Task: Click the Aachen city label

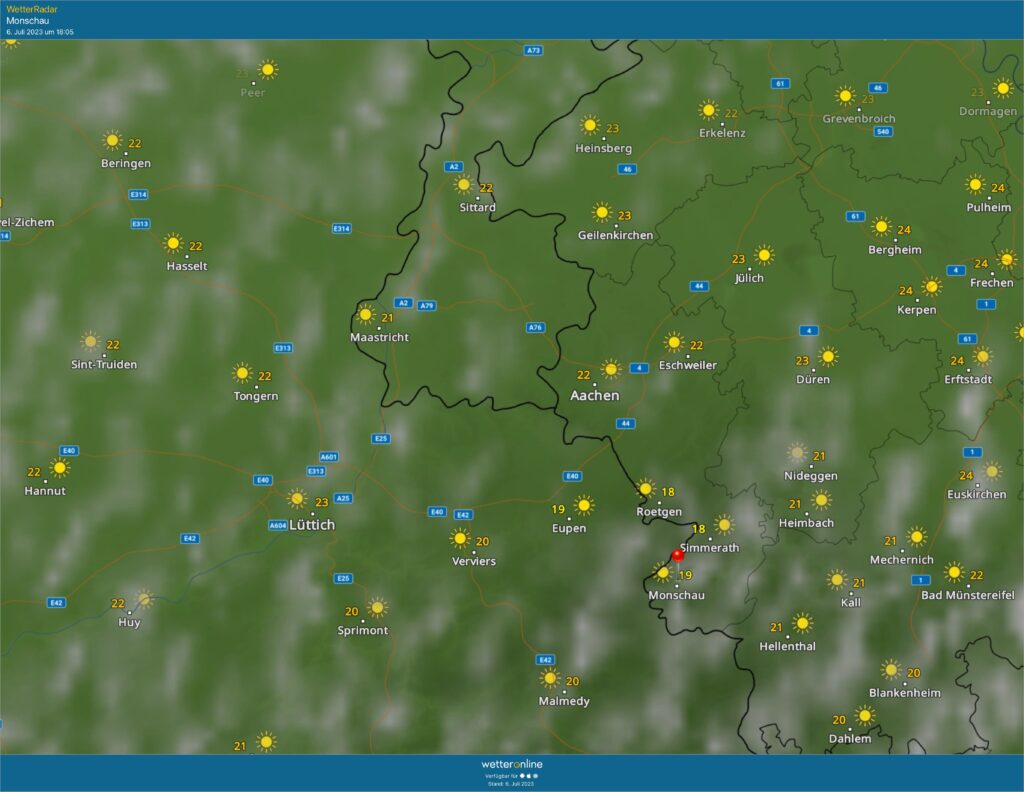Action: [x=594, y=396]
